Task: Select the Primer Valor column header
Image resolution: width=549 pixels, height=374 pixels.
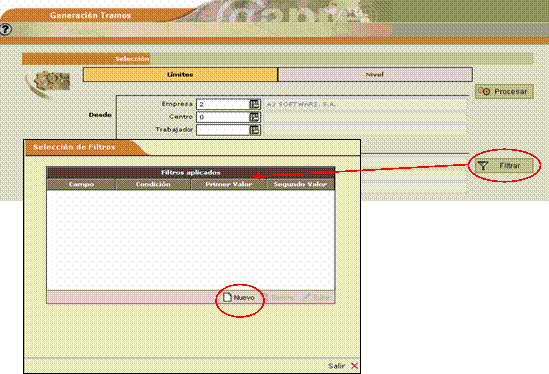Action: (x=229, y=184)
